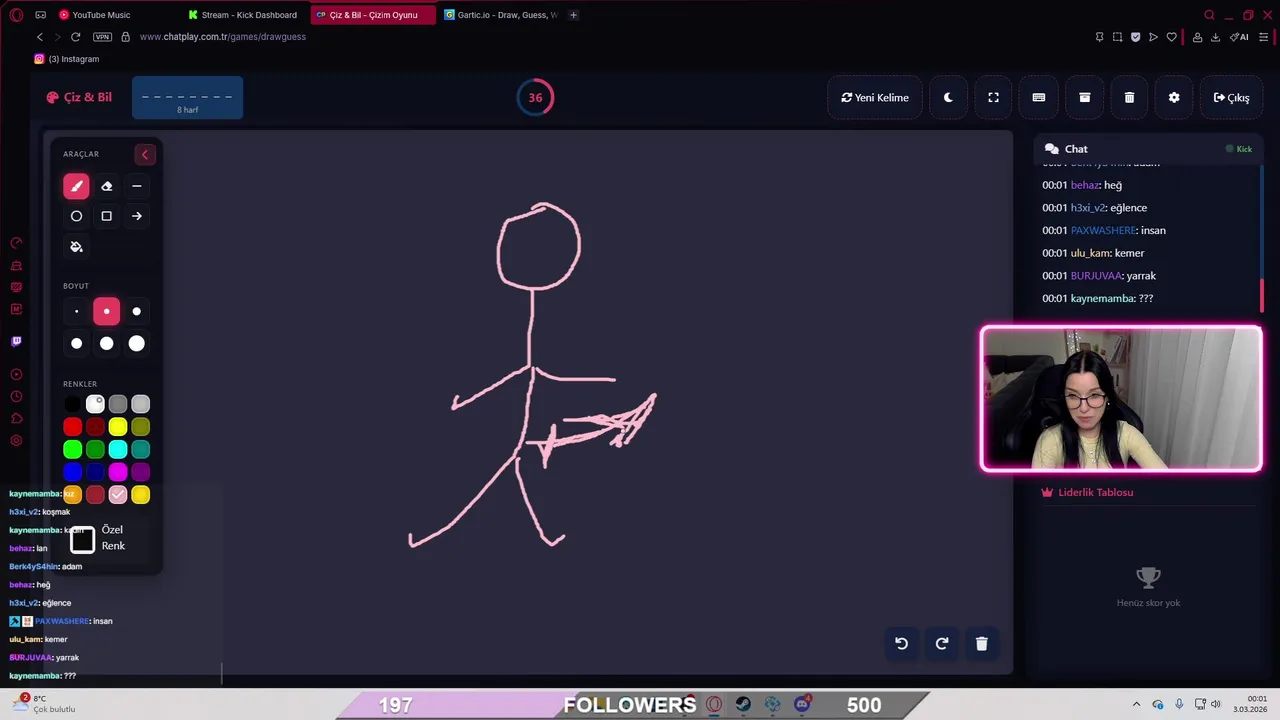Choose the smallest brush size

coord(76,311)
